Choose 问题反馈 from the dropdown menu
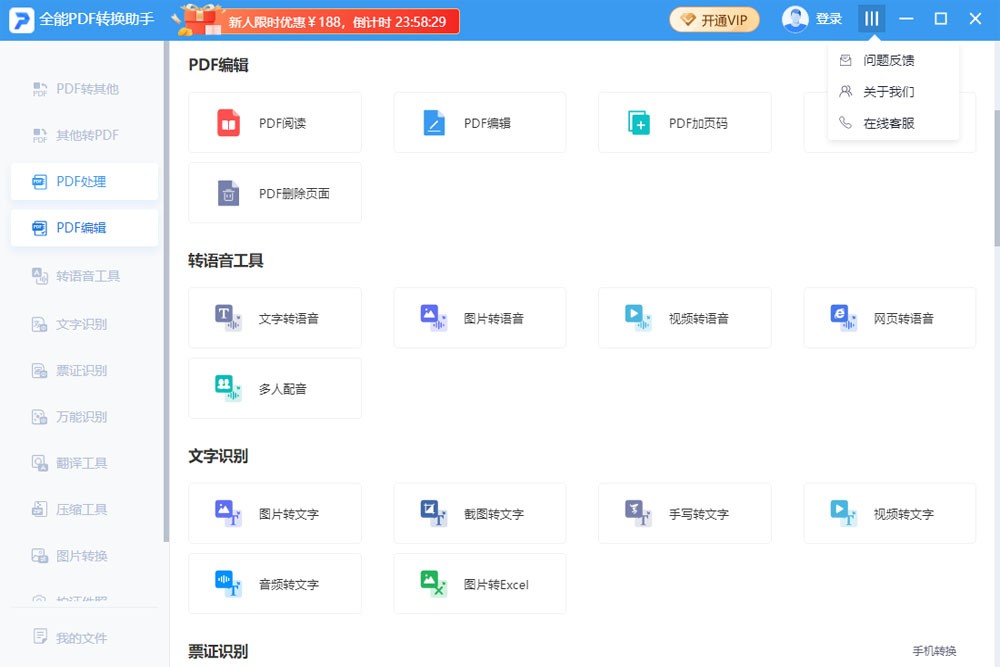Image resolution: width=1000 pixels, height=667 pixels. [888, 60]
